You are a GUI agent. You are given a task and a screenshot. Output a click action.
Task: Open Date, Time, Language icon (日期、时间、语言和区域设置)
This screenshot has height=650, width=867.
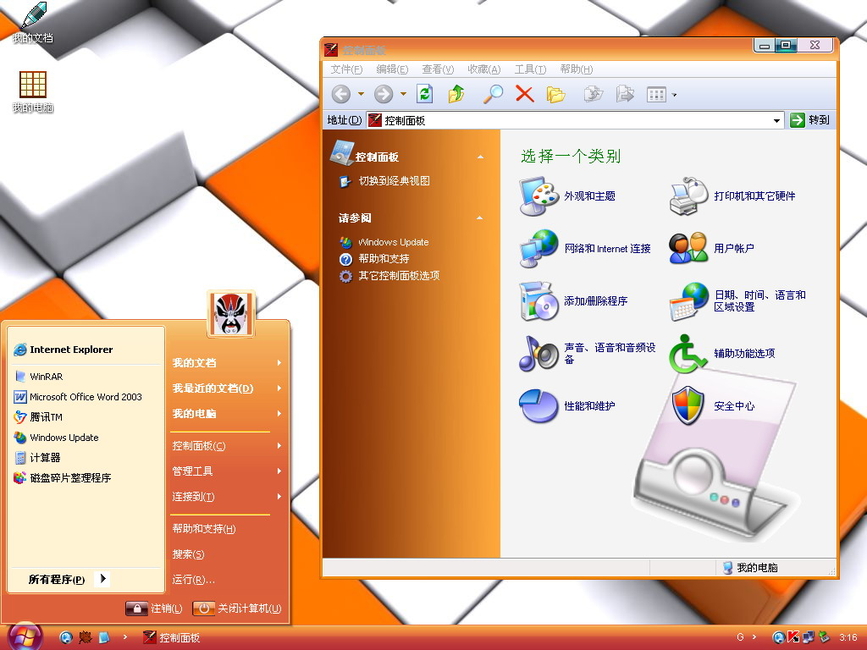(688, 301)
